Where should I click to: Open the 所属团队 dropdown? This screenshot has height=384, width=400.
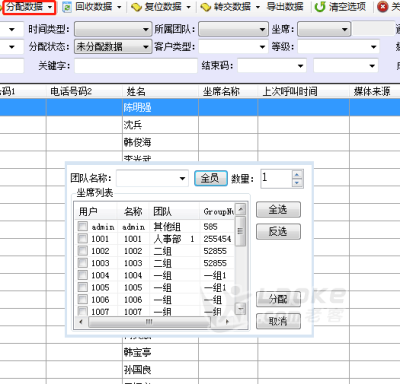click(233, 29)
